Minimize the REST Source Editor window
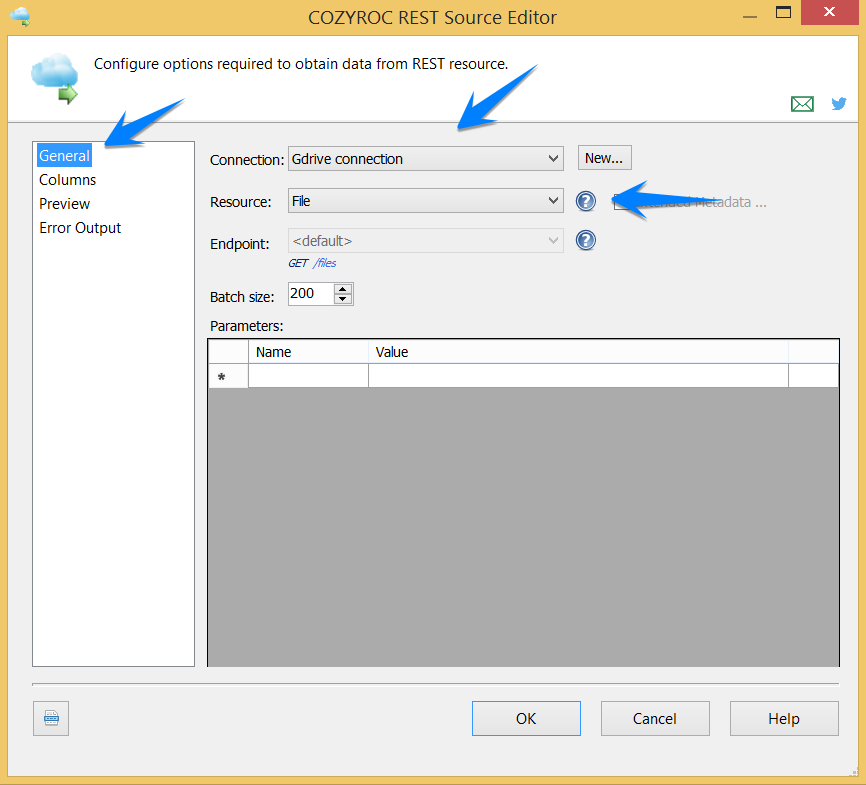 (x=749, y=17)
